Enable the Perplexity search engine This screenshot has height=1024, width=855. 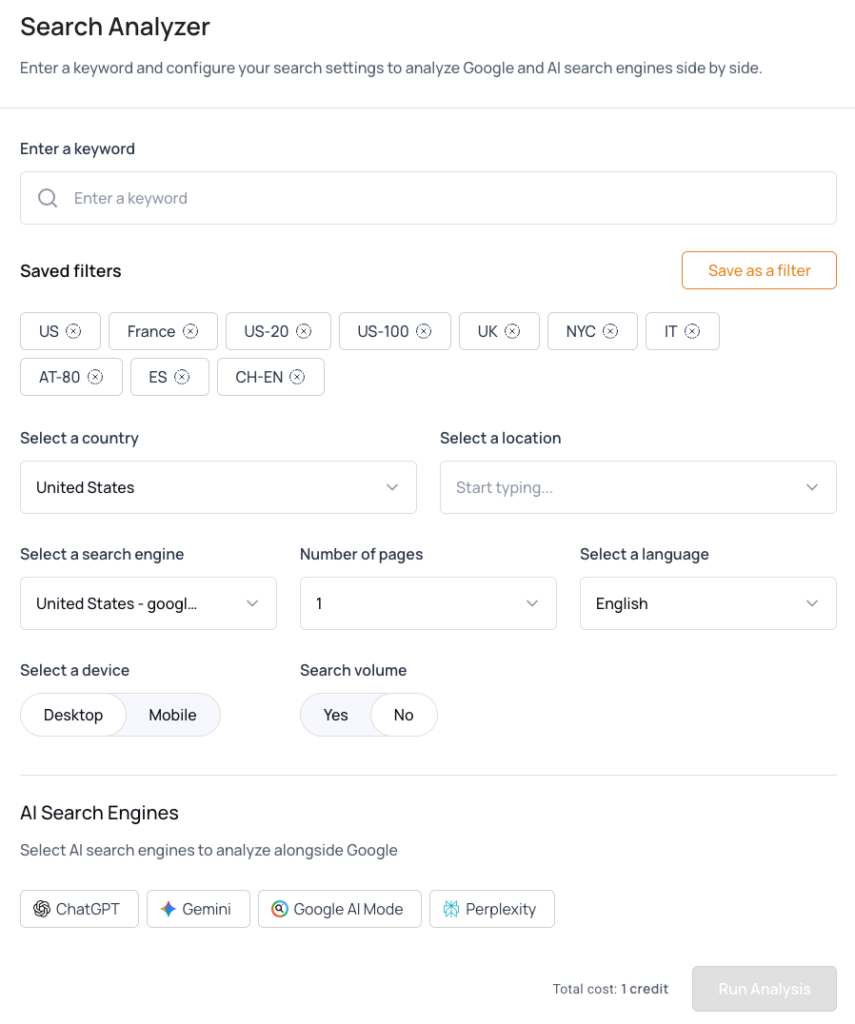[491, 909]
